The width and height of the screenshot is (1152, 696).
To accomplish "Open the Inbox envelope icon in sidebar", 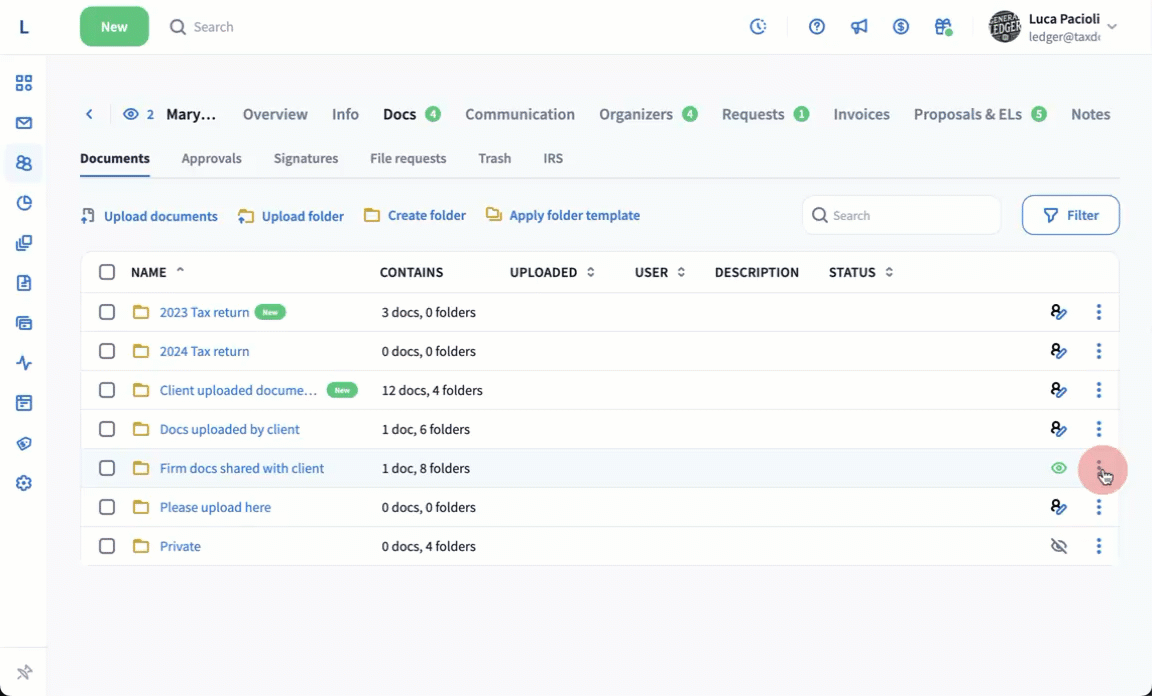I will 24,123.
